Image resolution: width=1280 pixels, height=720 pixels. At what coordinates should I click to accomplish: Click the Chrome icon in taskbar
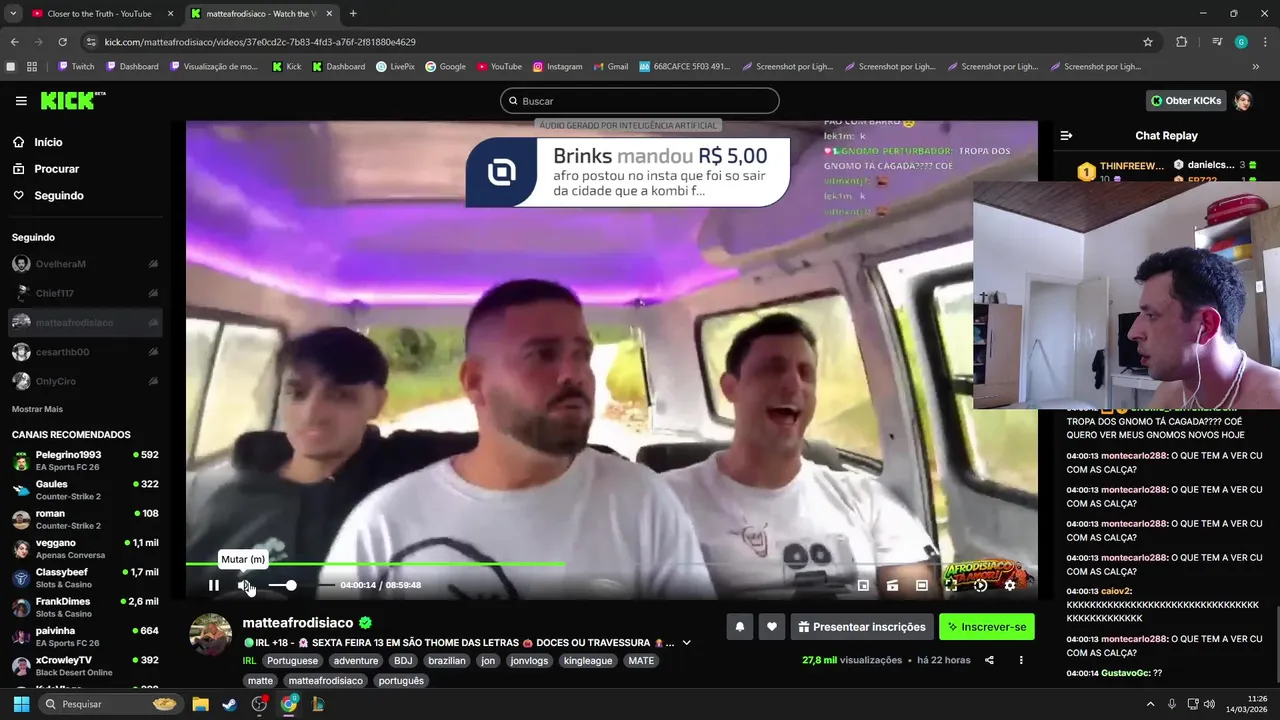click(x=289, y=704)
